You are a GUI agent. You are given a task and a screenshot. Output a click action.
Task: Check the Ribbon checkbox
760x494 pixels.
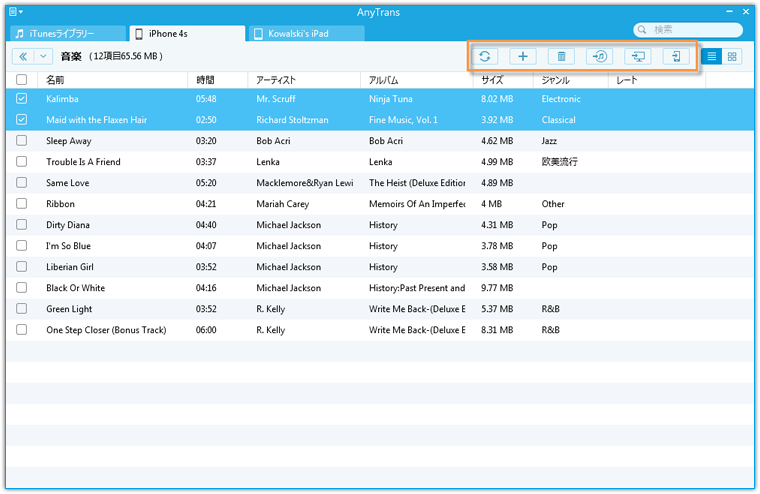click(21, 204)
